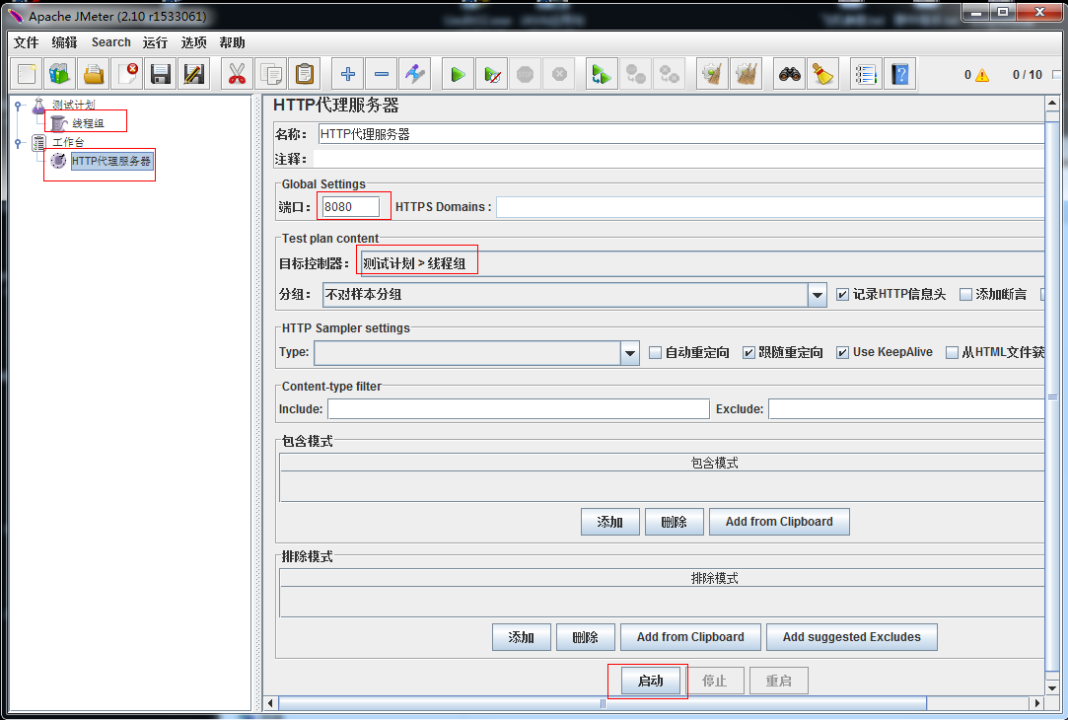Open the Type dropdown
The image size is (1068, 720).
click(629, 353)
